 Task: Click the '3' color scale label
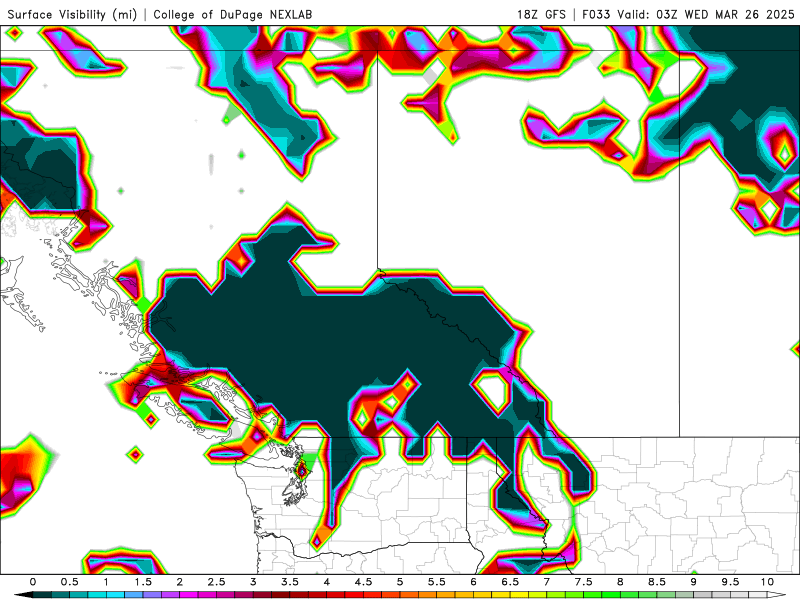tap(253, 582)
